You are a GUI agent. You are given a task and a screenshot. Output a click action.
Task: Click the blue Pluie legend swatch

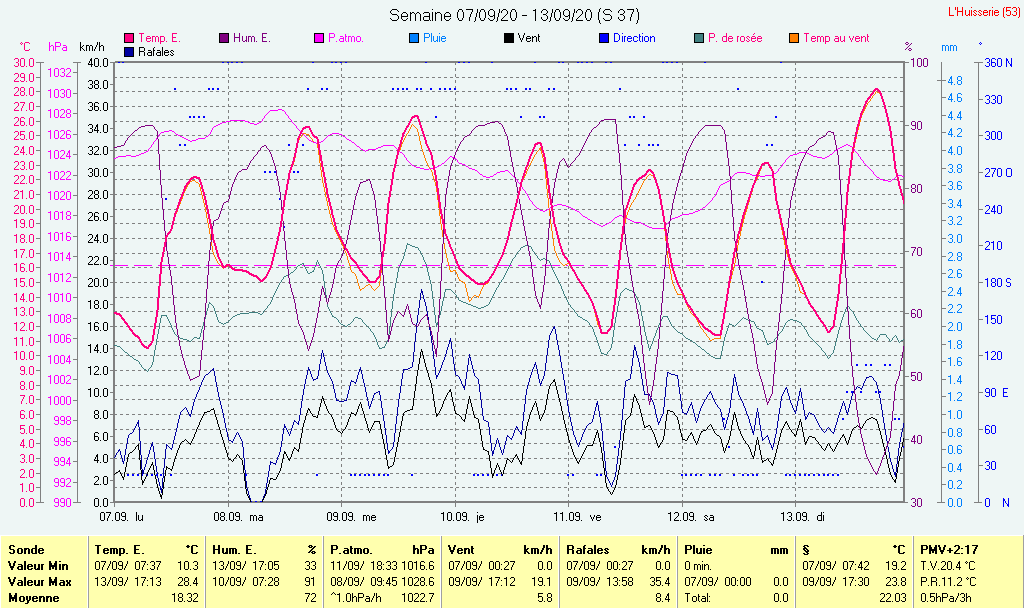tap(414, 39)
